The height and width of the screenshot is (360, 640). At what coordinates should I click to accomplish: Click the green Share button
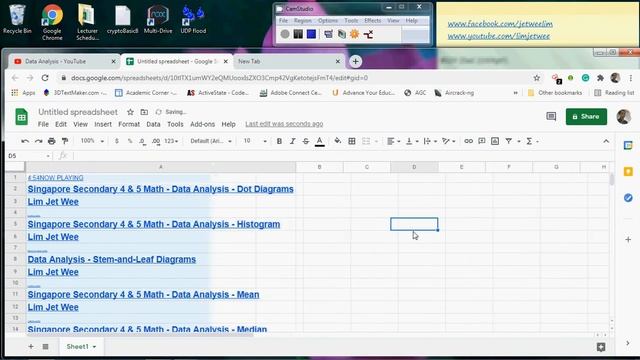pos(586,117)
